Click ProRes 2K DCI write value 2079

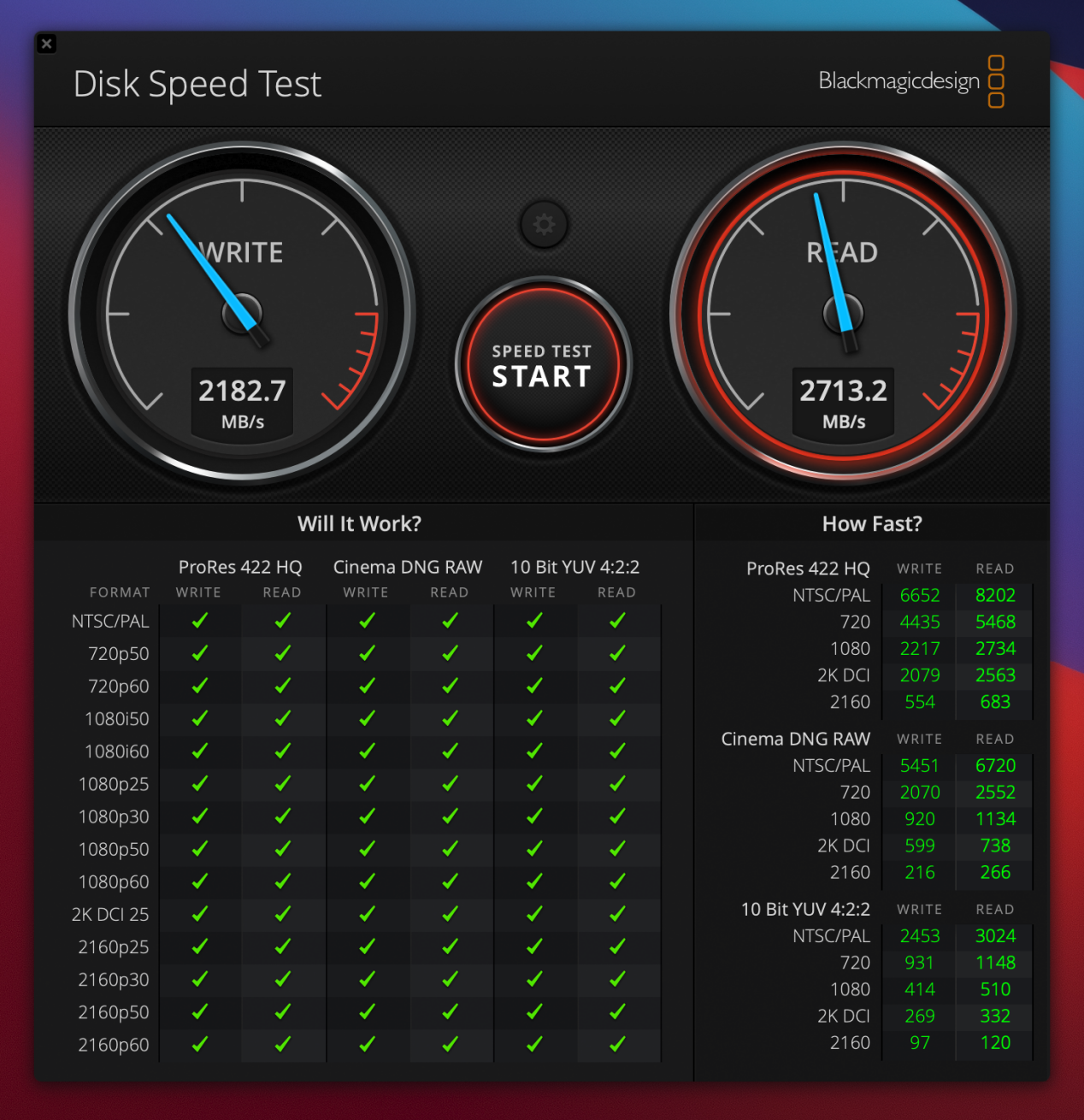click(x=920, y=675)
